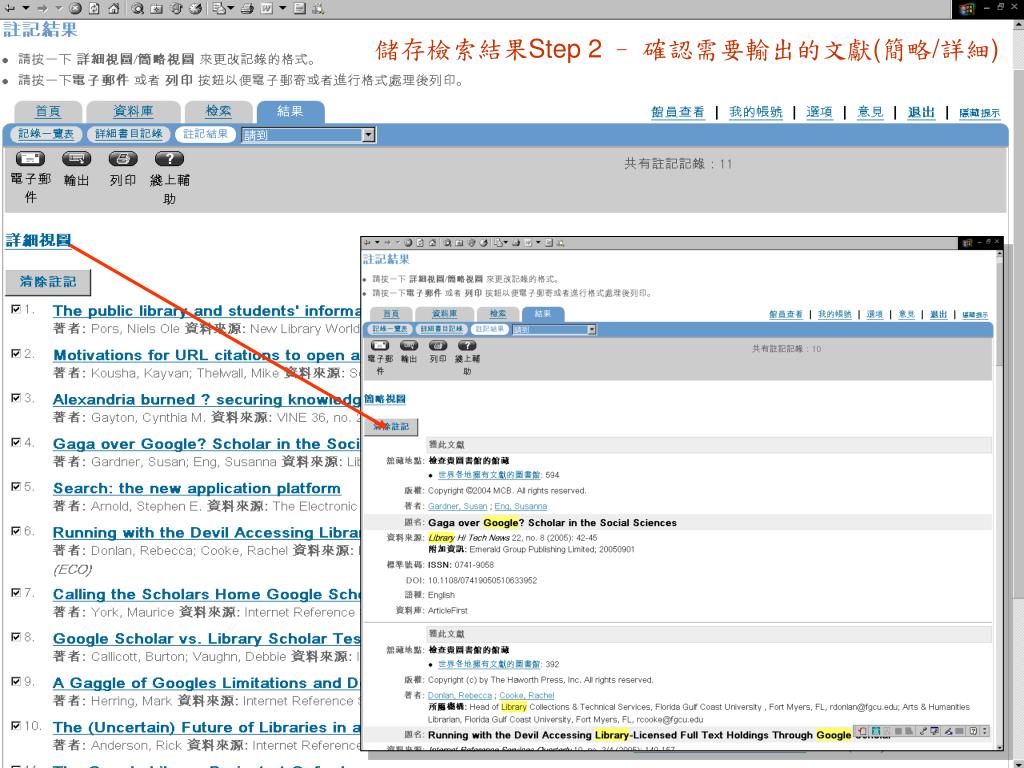Viewport: 1024px width, 768px height.
Task: Uncheck record 8 'Google Scholar vs. Library Scholar'
Action: pyautogui.click(x=16, y=637)
